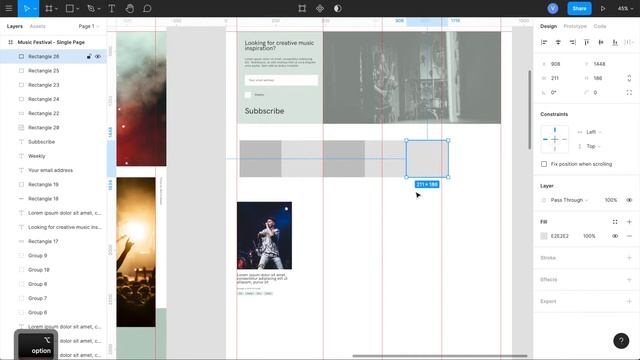Image resolution: width=640 pixels, height=360 pixels.
Task: Select the Frame tool
Action: (49, 8)
